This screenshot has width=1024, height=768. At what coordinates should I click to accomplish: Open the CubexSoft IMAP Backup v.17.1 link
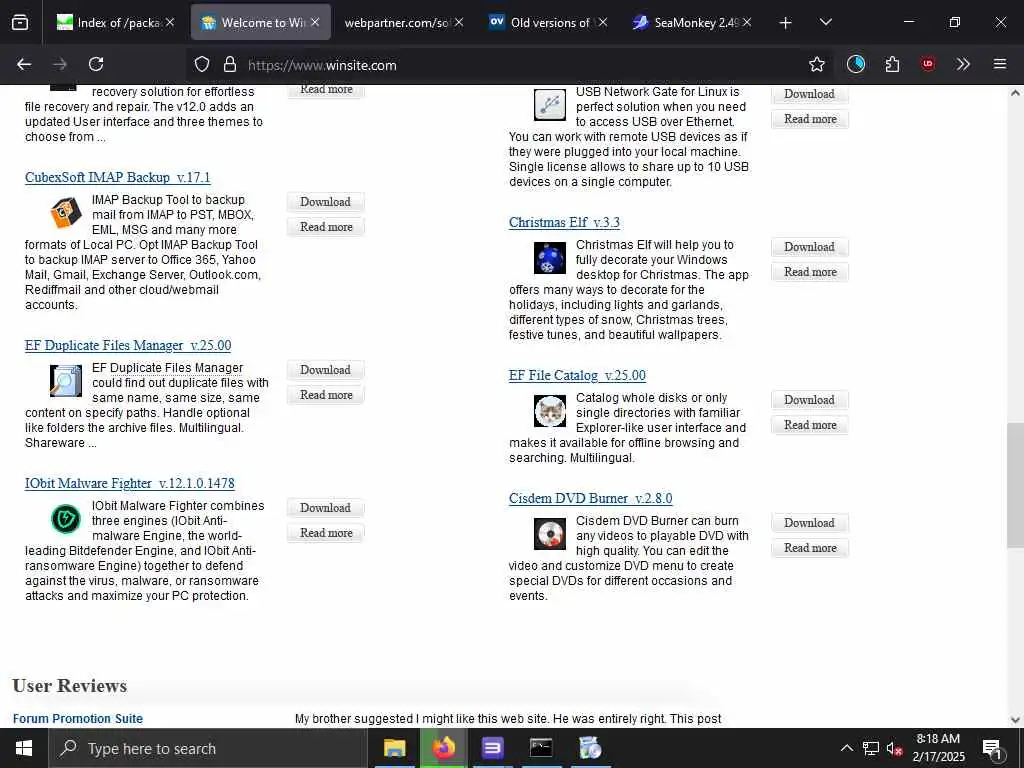click(118, 178)
